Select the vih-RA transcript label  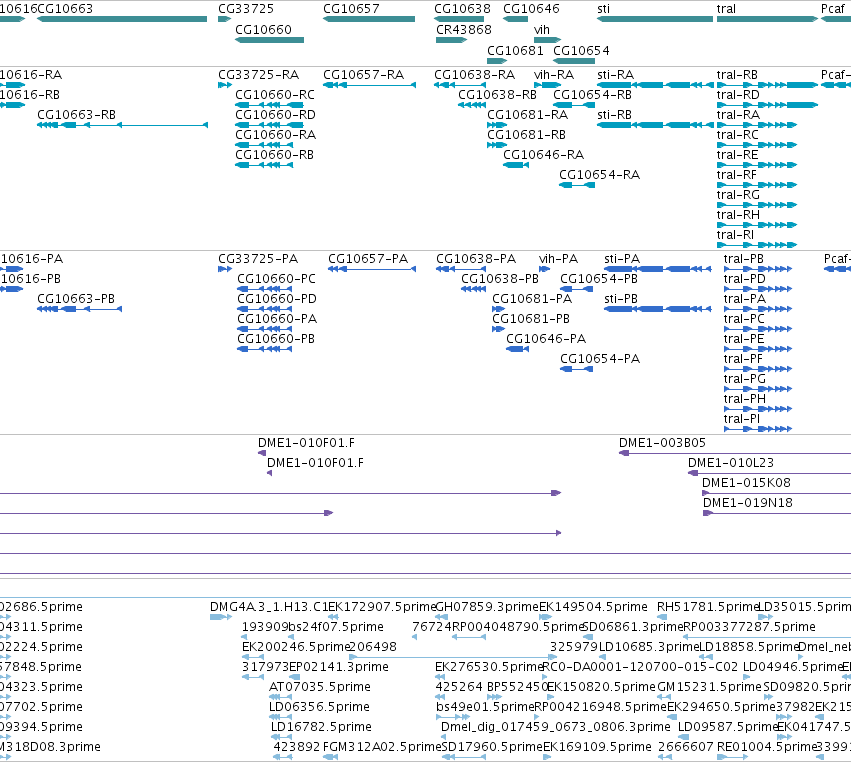click(x=554, y=75)
